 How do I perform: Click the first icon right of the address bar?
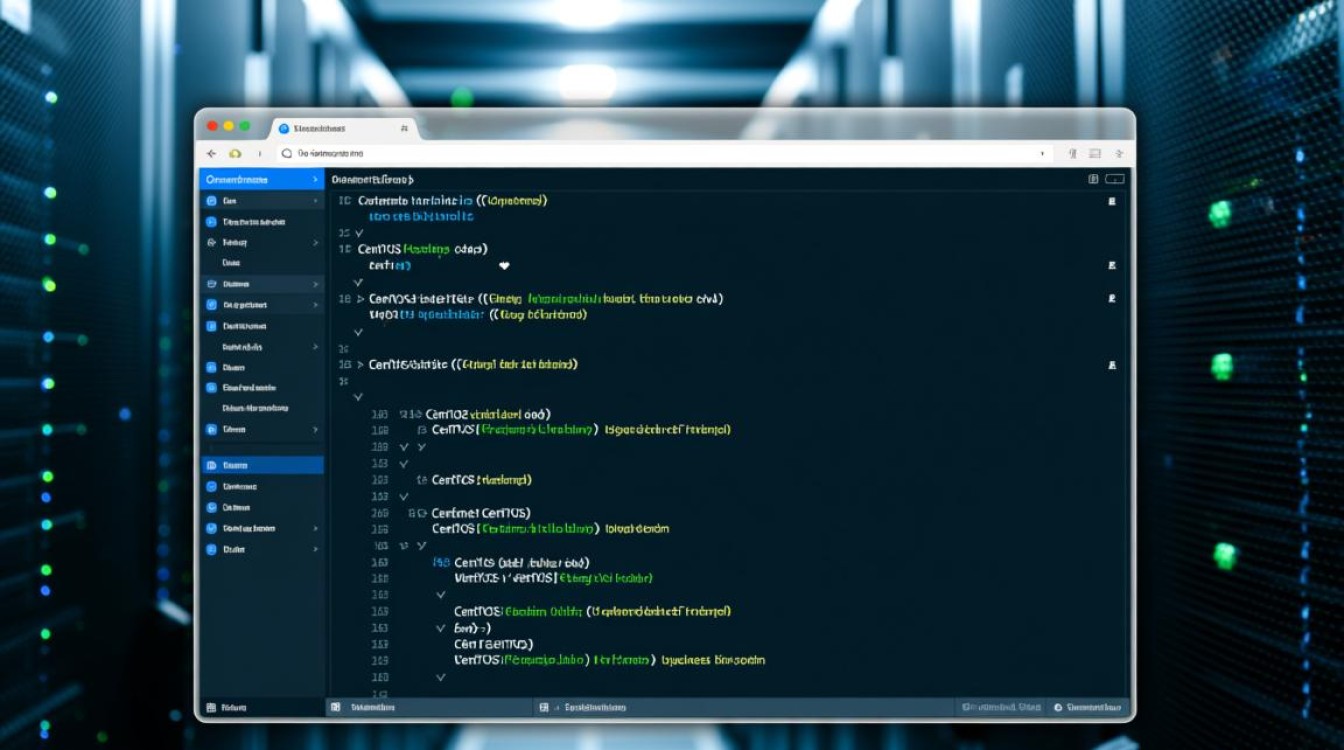(1073, 154)
